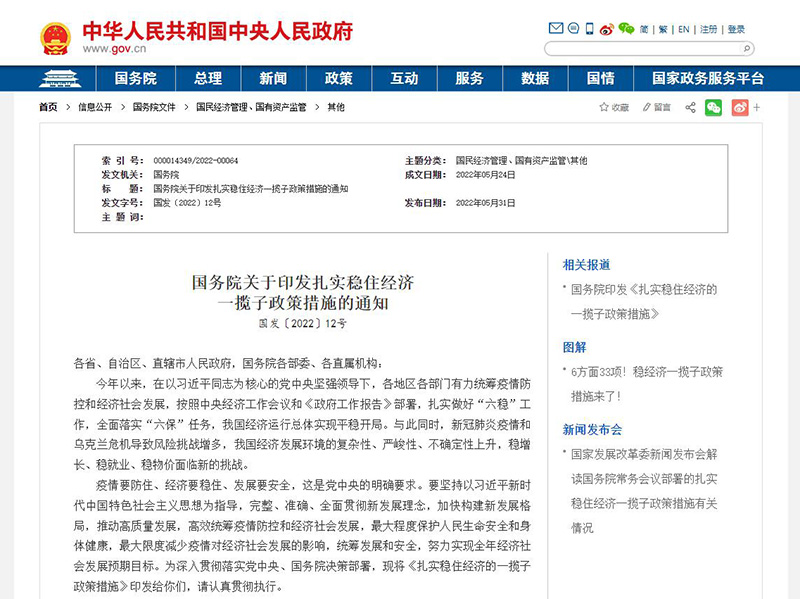This screenshot has height=599, width=800.
Task: Click the 图解 sidebar heading
Action: (574, 347)
